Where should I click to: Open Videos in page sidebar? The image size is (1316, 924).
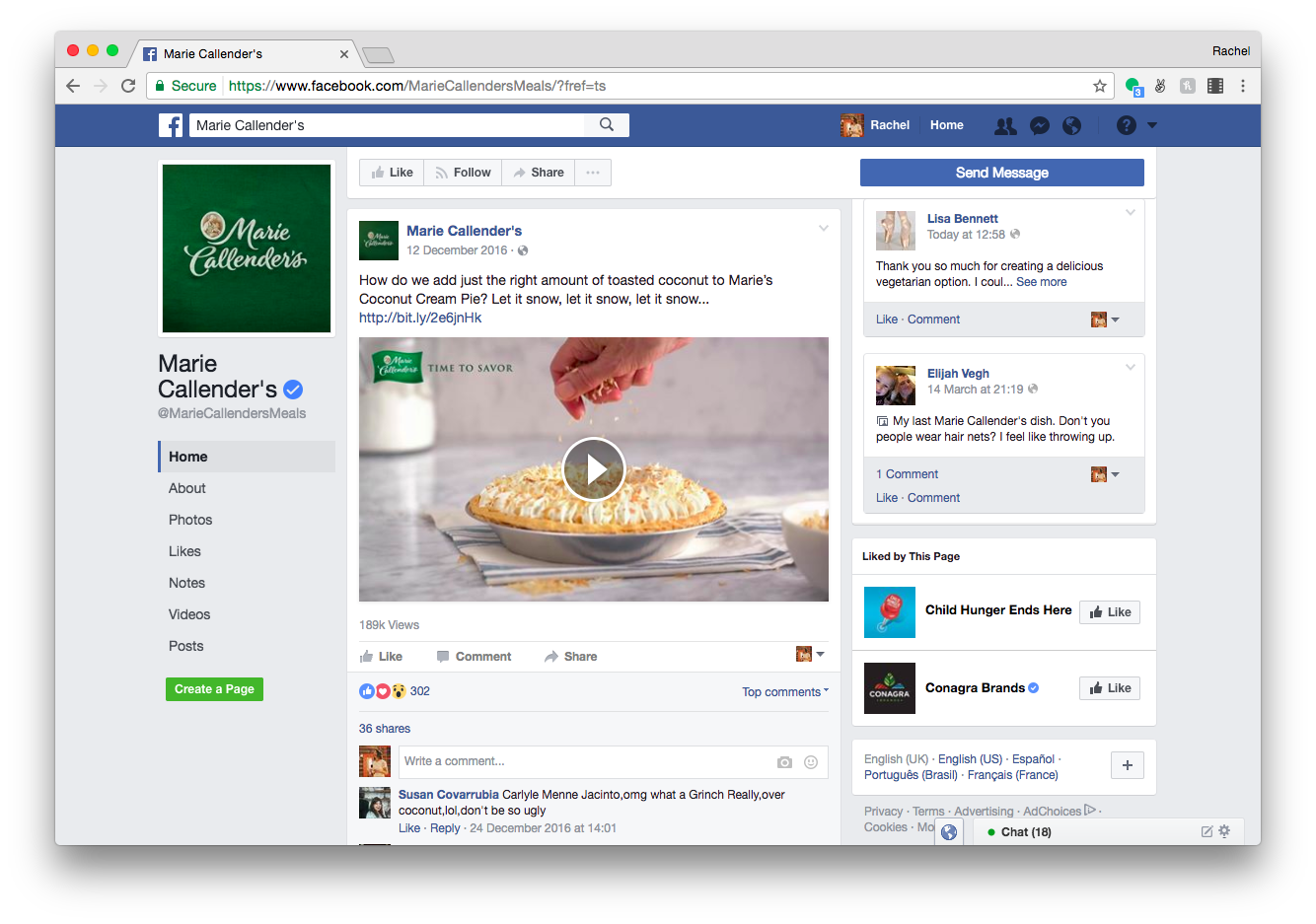click(189, 614)
